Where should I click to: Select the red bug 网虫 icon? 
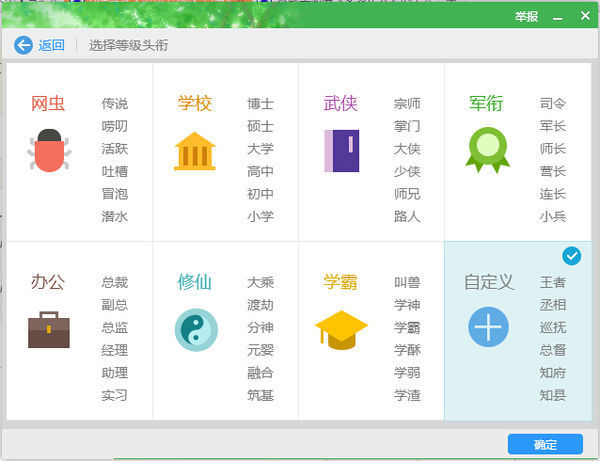[x=49, y=150]
